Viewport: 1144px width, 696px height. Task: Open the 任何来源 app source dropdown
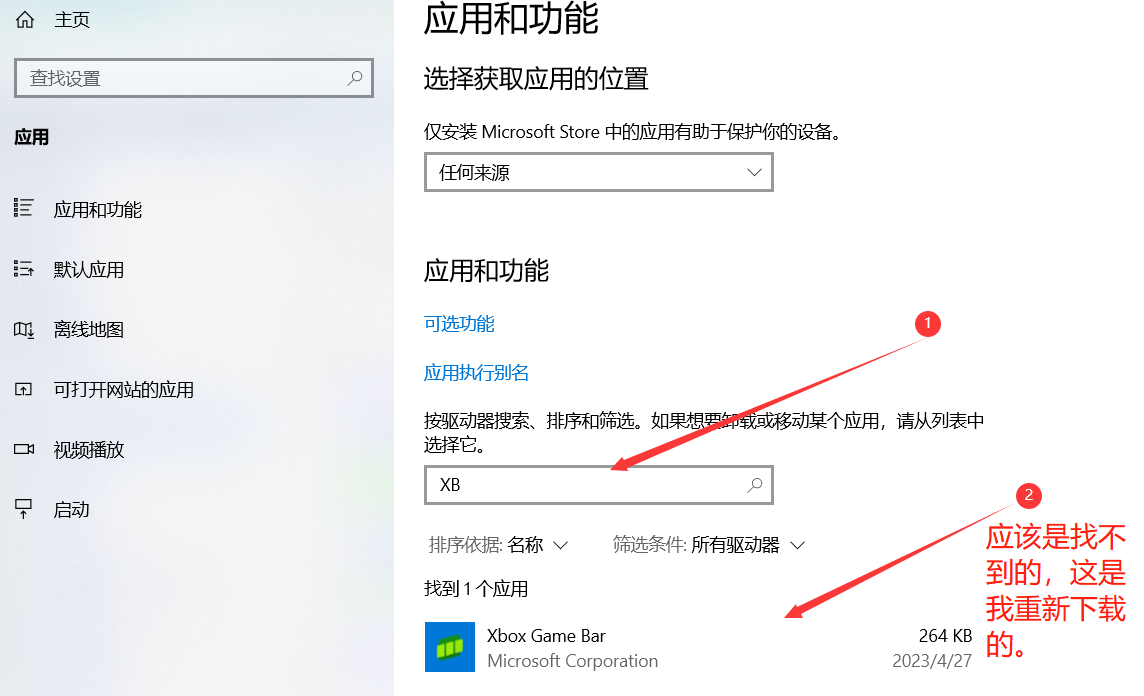coord(598,172)
